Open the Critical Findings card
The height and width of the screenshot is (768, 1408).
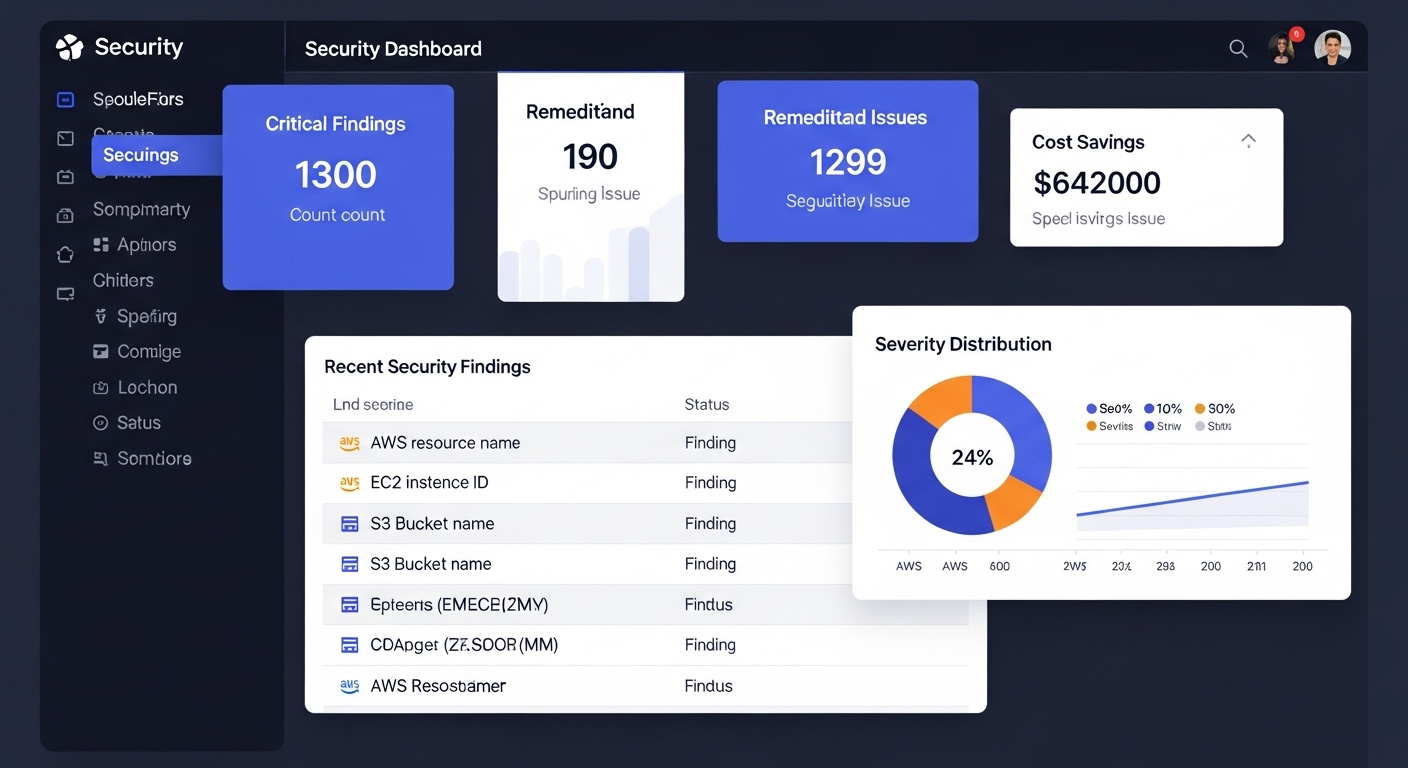click(x=337, y=187)
